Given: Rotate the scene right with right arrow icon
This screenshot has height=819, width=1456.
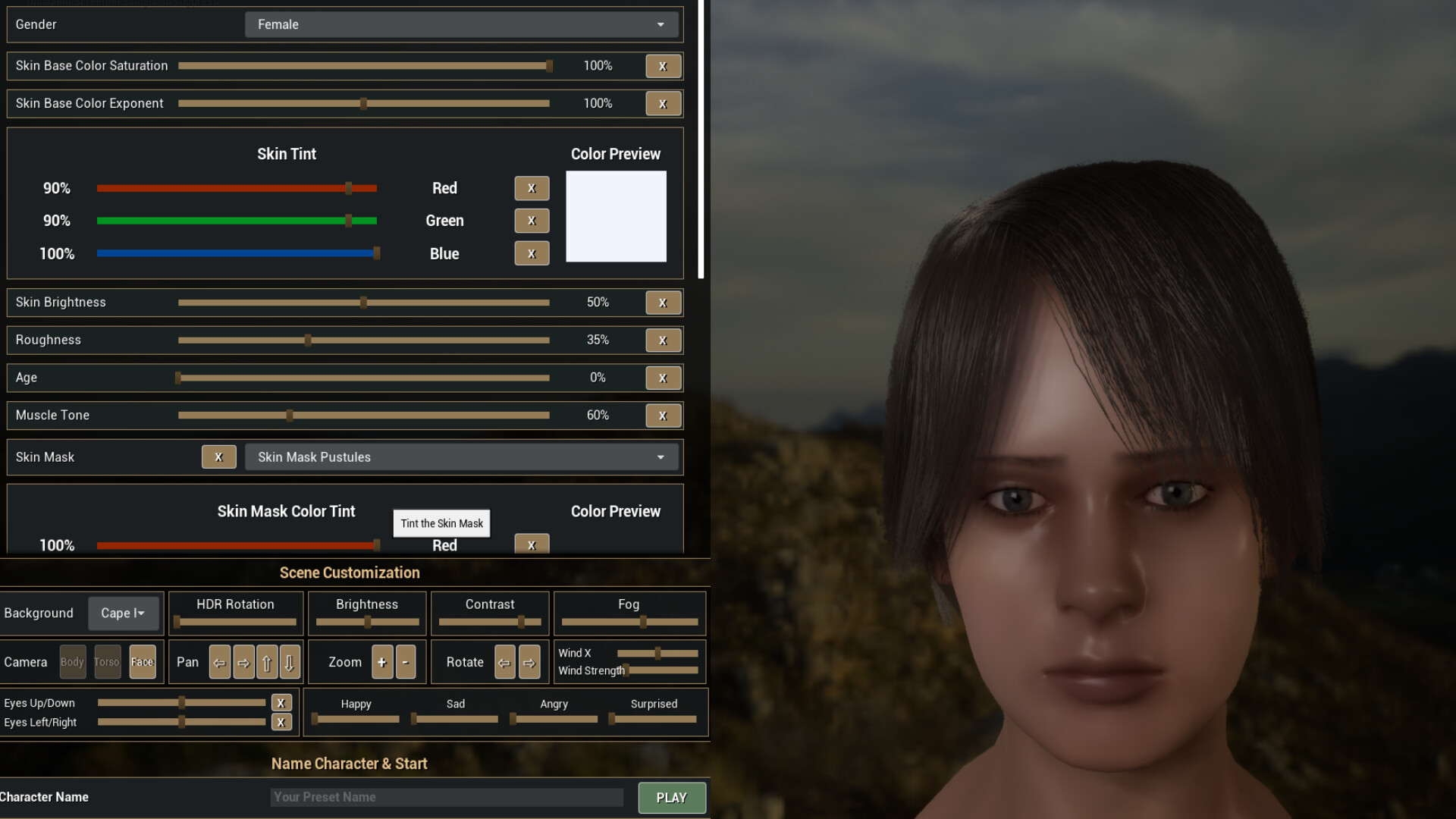Looking at the screenshot, I should pos(529,662).
